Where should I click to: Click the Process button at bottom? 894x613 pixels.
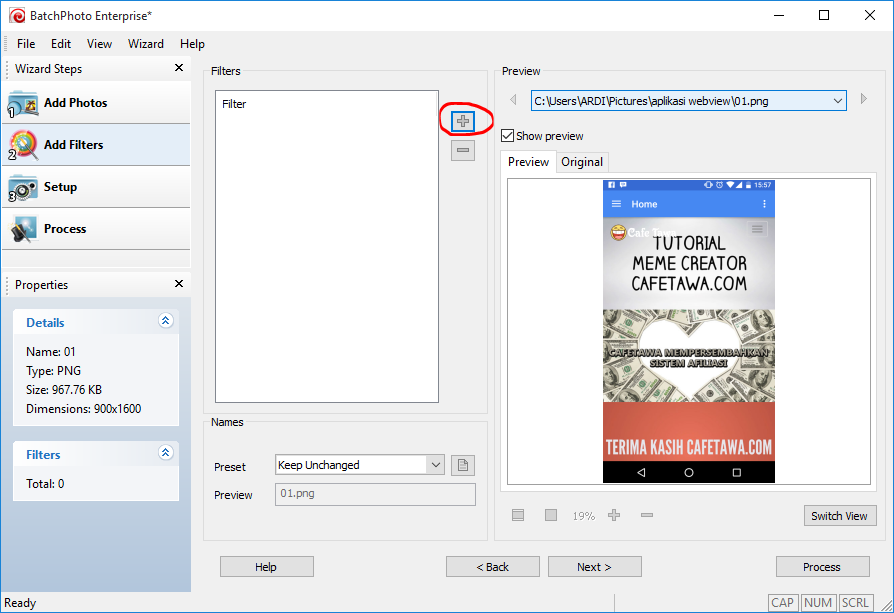[x=822, y=567]
